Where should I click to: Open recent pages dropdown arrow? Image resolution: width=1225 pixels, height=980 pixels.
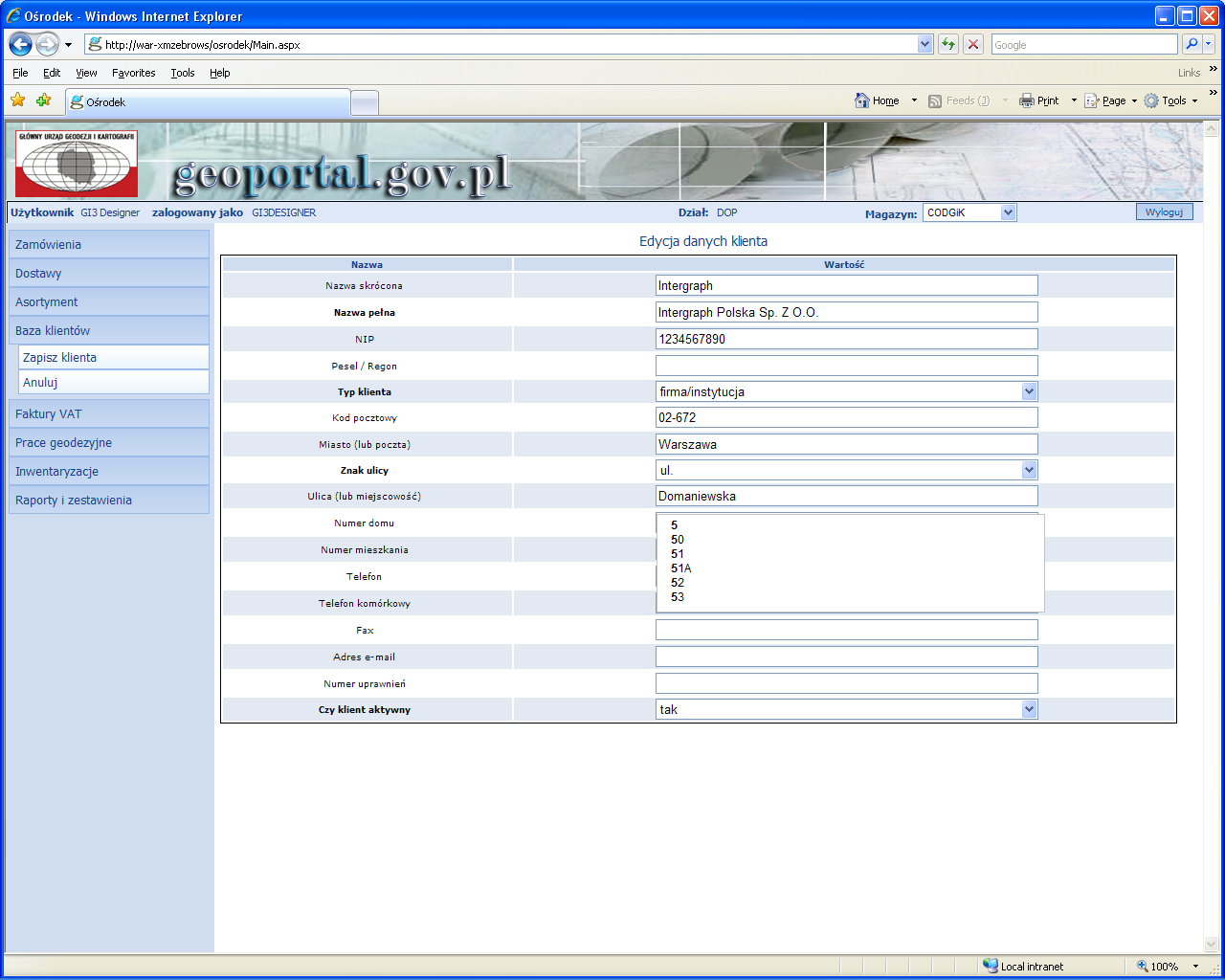(68, 45)
